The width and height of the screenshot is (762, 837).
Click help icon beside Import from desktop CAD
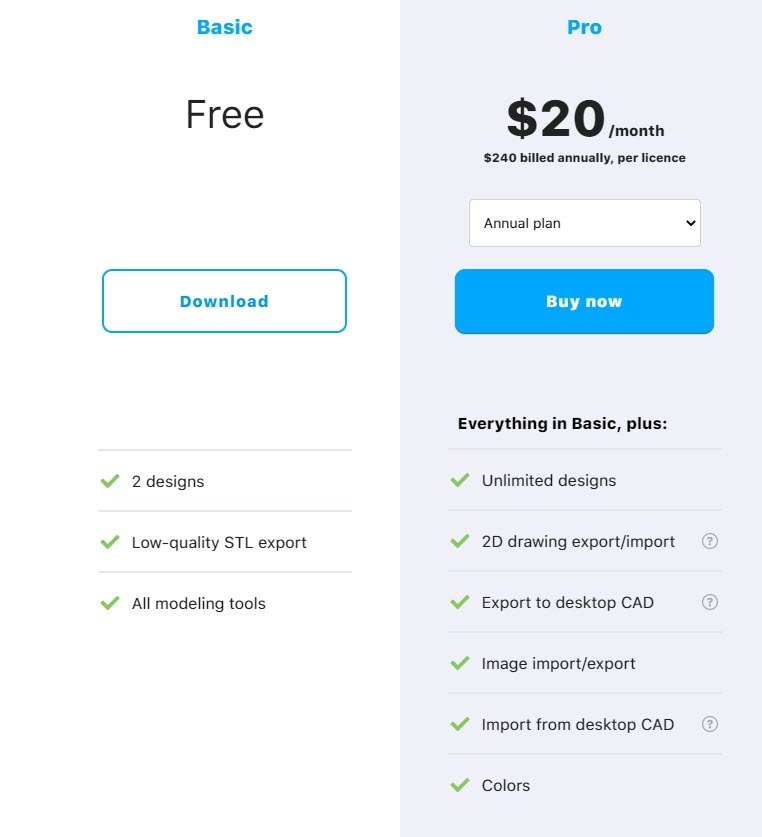pyautogui.click(x=710, y=724)
